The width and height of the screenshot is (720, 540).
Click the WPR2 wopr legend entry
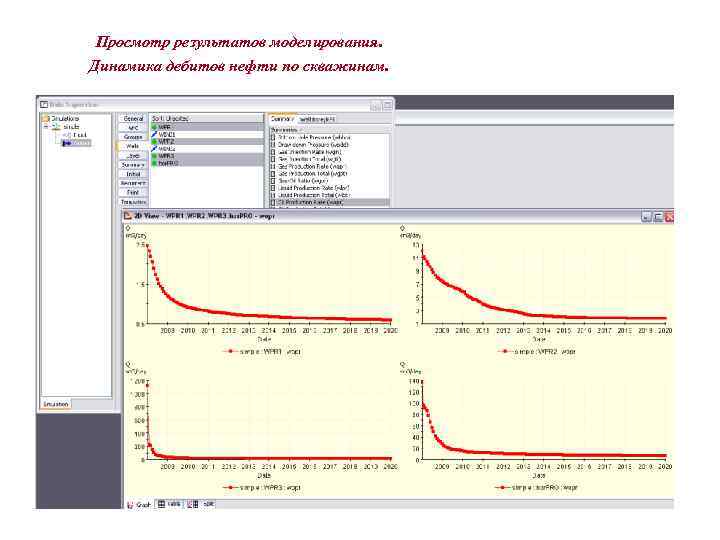(x=536, y=351)
